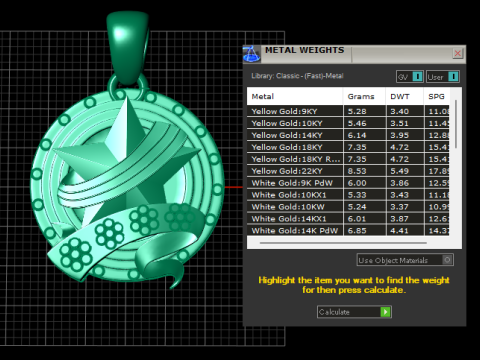Viewport: 480px width, 360px height.
Task: Click the vertical scrollbar of metal list
Action: tap(456, 124)
